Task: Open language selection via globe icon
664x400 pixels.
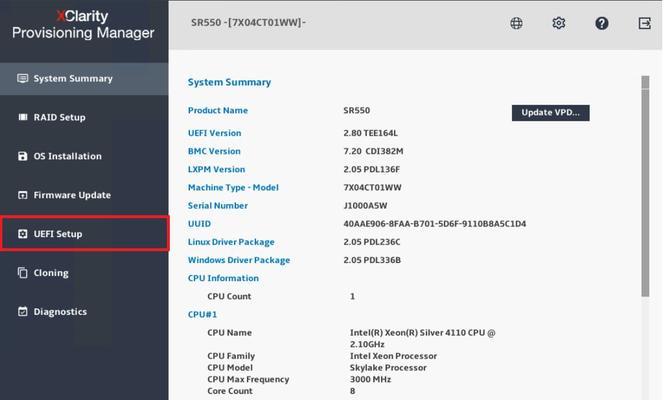Action: point(516,23)
